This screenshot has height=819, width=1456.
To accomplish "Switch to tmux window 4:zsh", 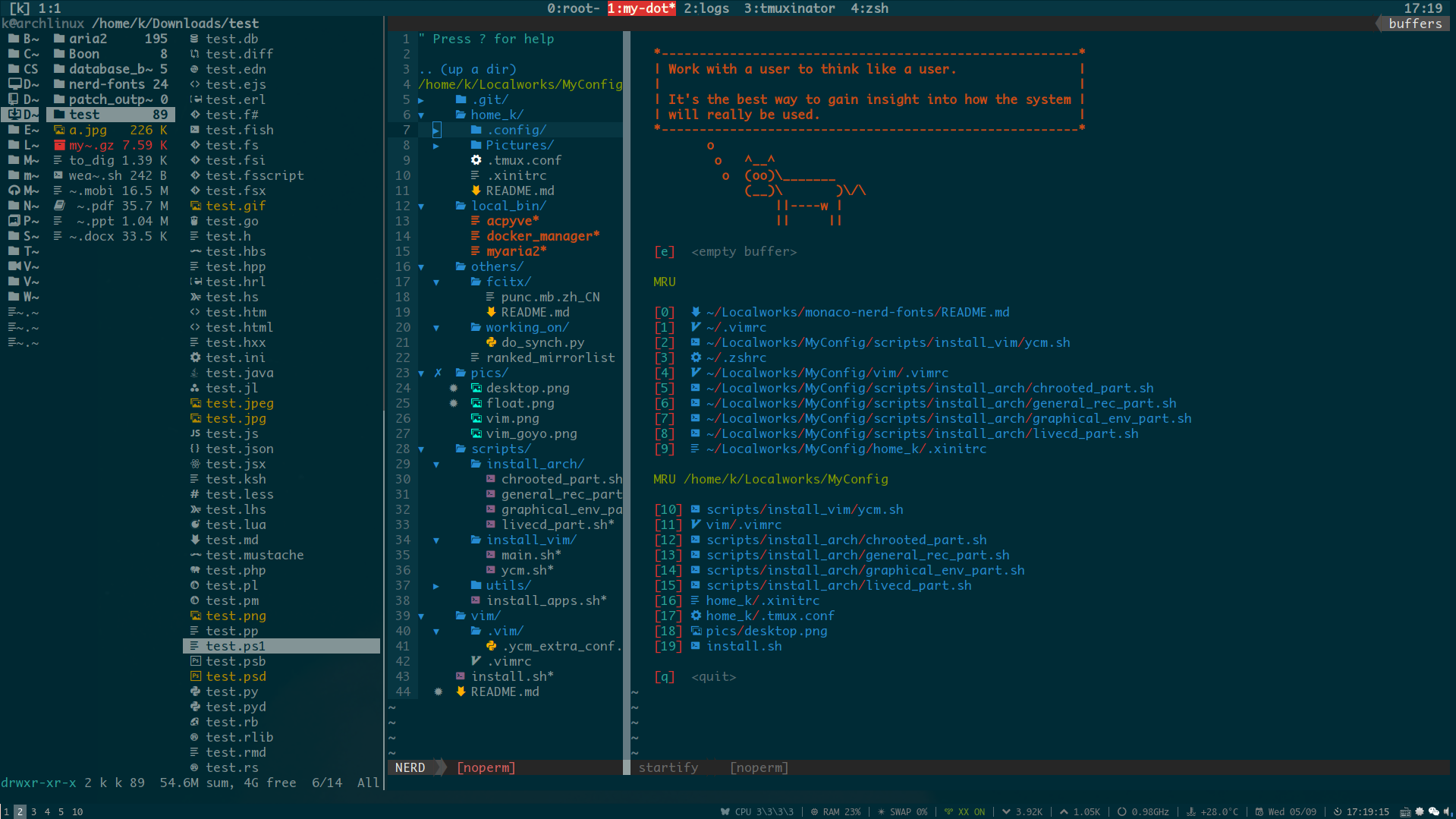I will (x=870, y=8).
